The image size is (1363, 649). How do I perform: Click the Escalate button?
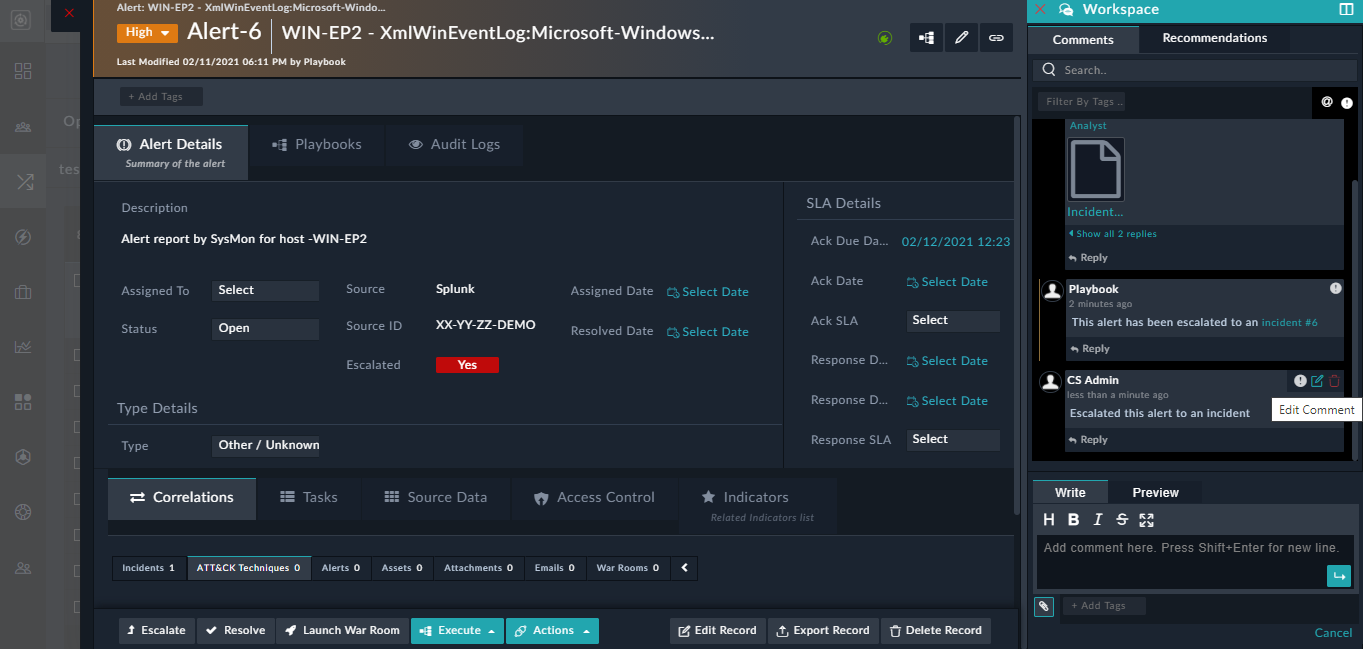pyautogui.click(x=156, y=630)
